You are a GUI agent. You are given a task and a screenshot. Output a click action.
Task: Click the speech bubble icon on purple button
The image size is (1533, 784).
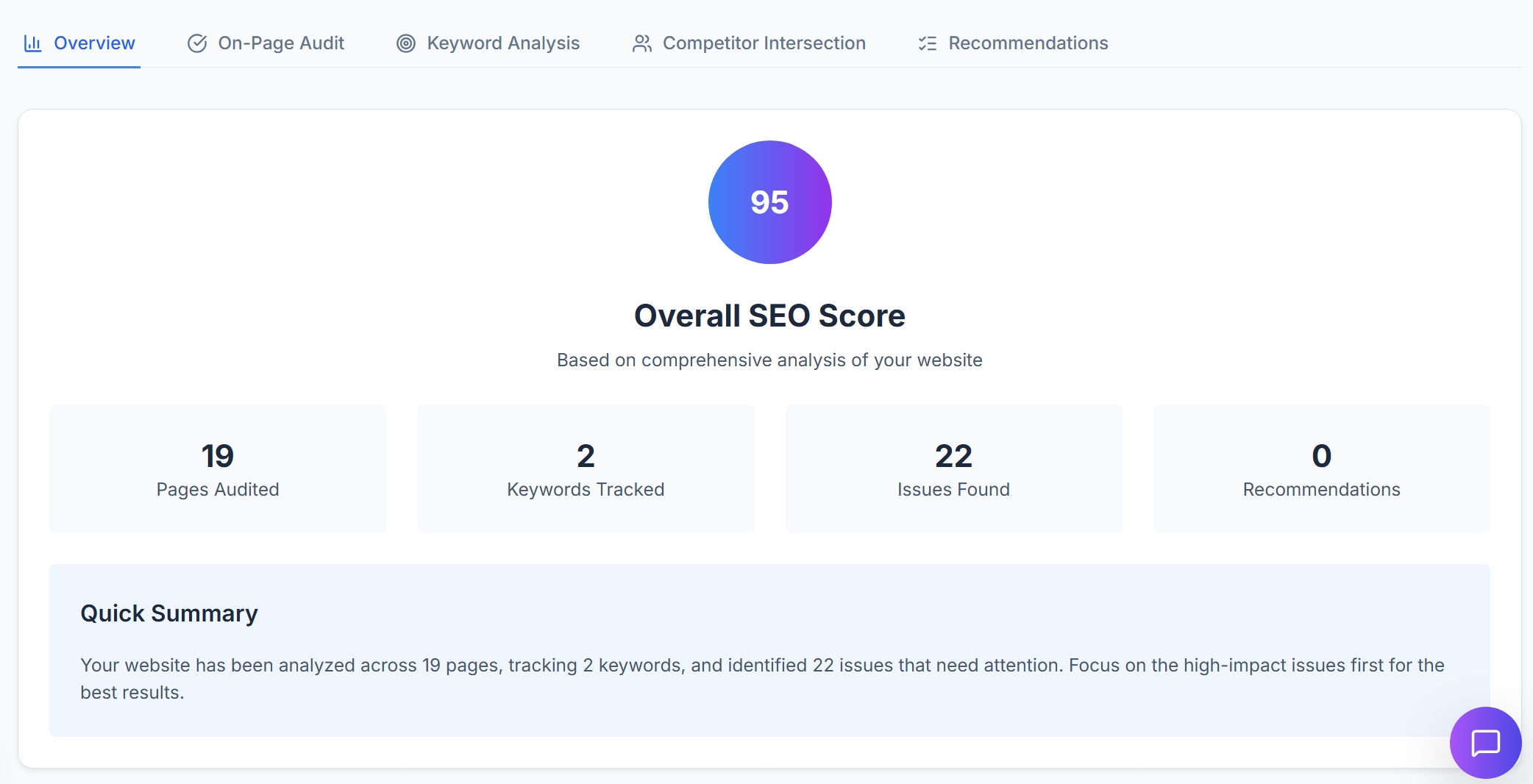click(1485, 742)
